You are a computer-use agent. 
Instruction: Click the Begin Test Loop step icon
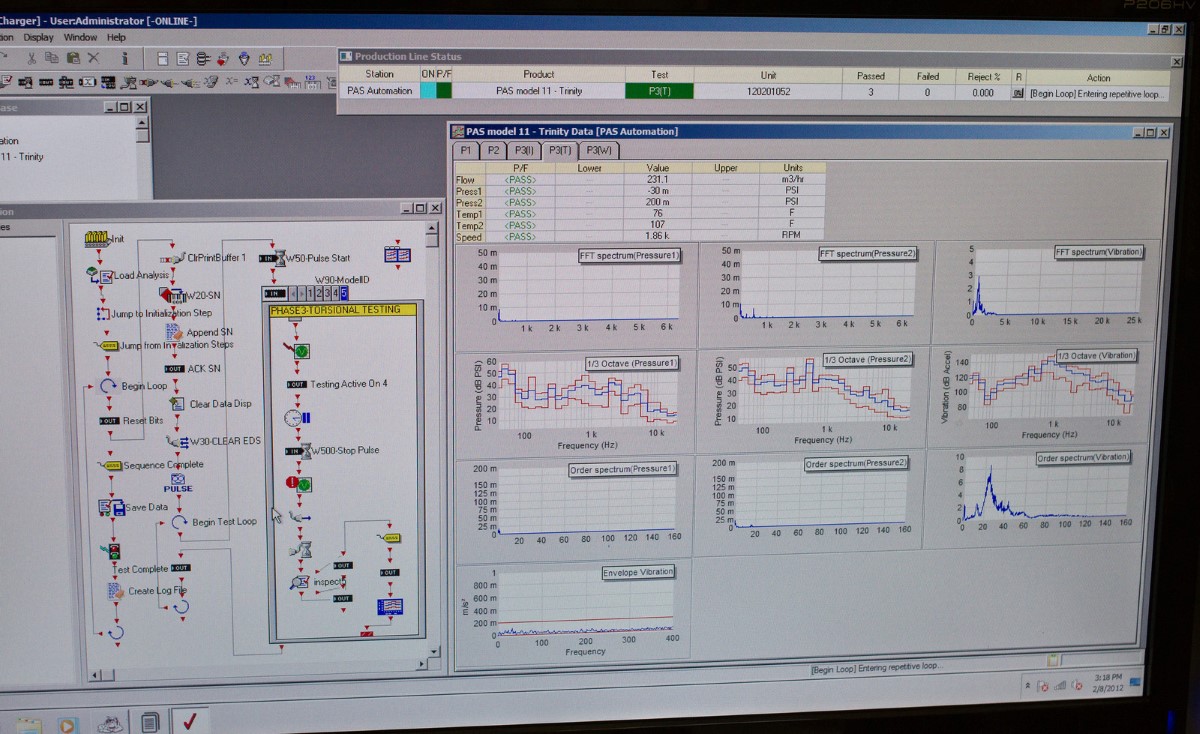point(179,521)
